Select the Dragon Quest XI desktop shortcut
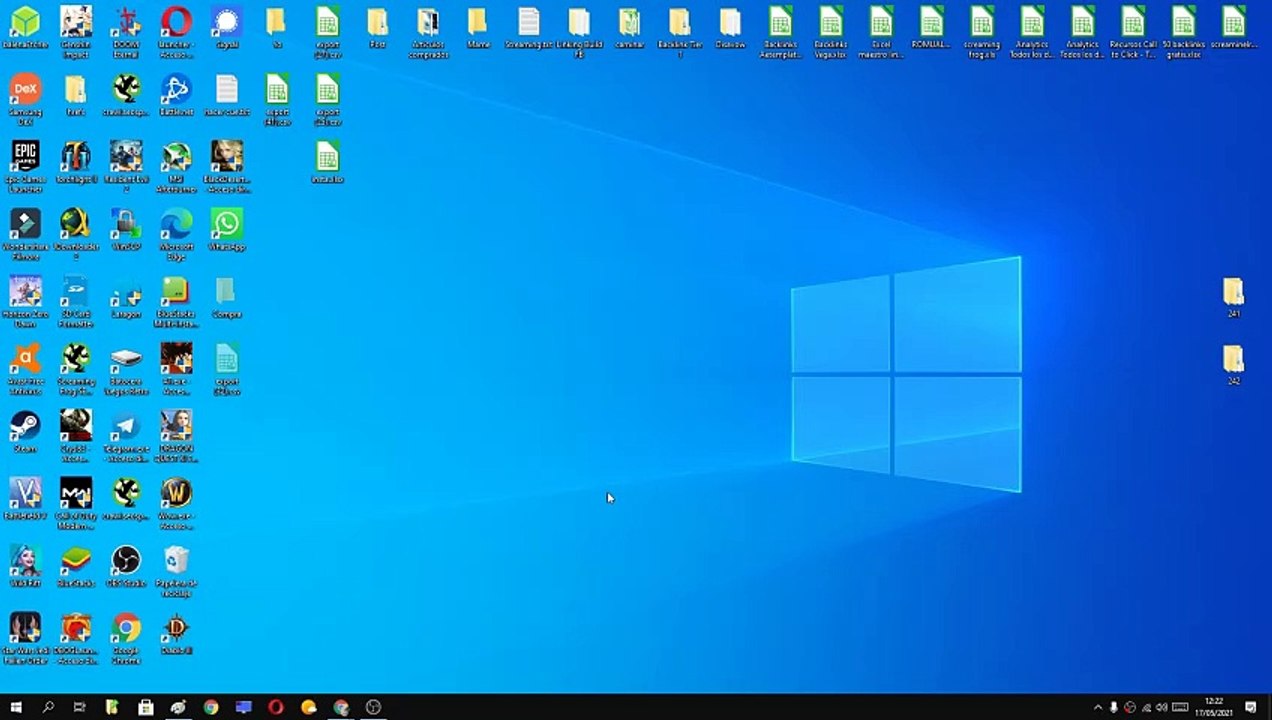The width and height of the screenshot is (1272, 720). (x=177, y=436)
